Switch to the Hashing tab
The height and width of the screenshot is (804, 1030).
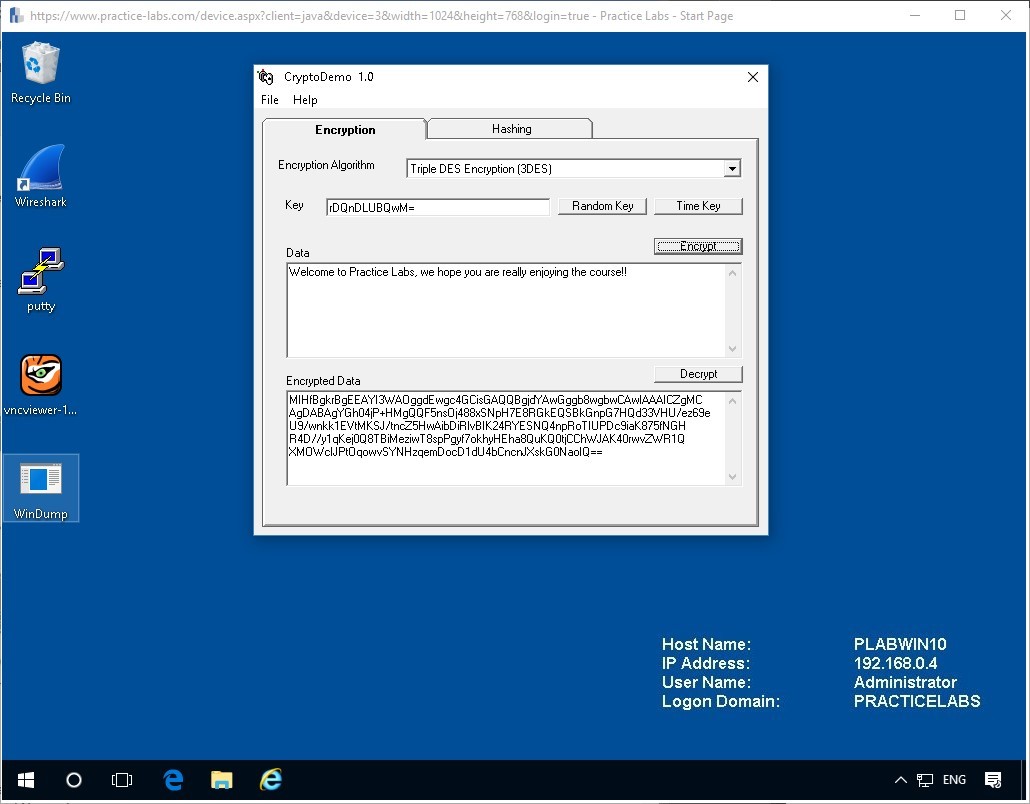tap(510, 129)
